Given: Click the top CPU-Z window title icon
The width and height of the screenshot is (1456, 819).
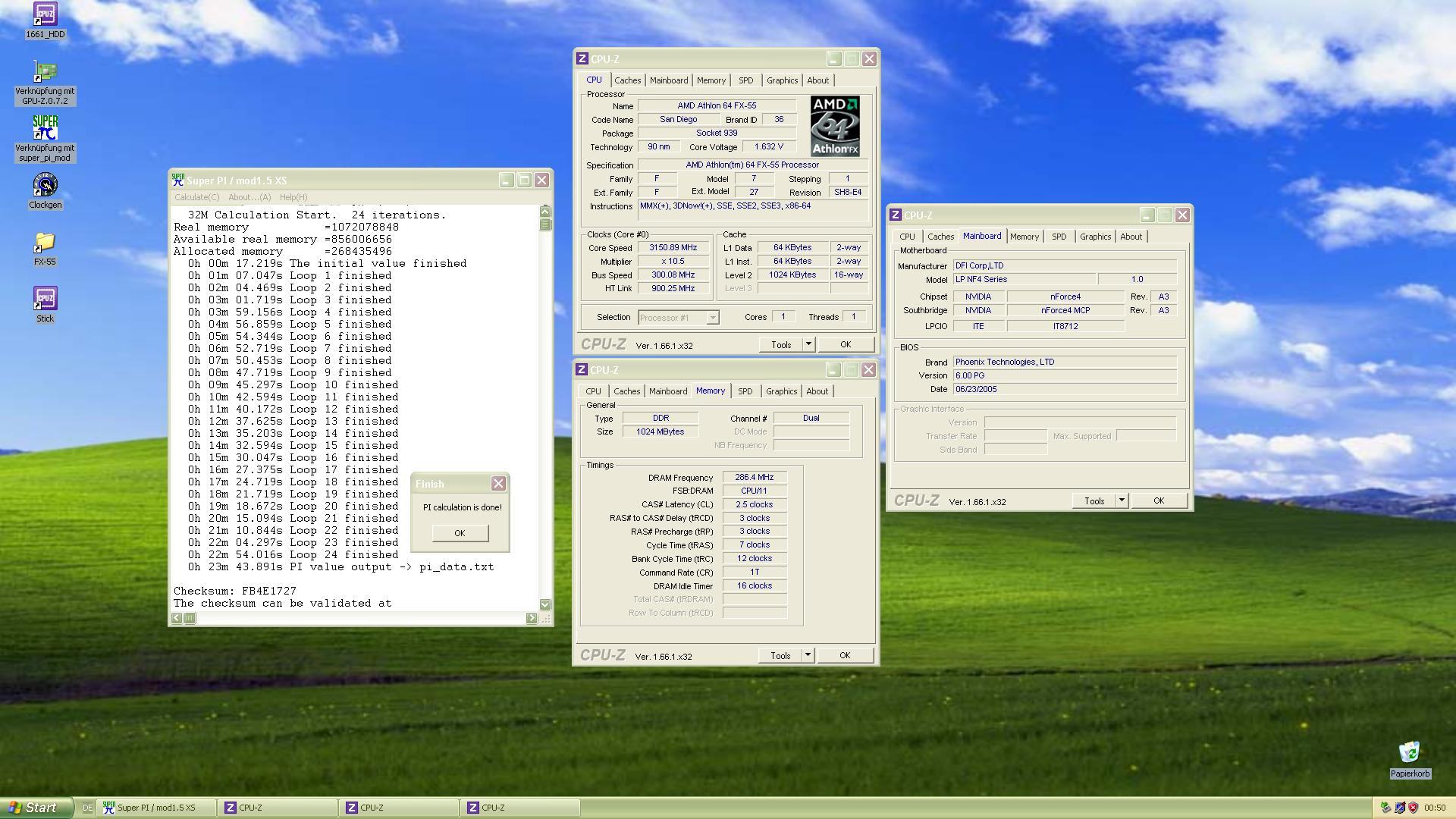Looking at the screenshot, I should pyautogui.click(x=582, y=58).
